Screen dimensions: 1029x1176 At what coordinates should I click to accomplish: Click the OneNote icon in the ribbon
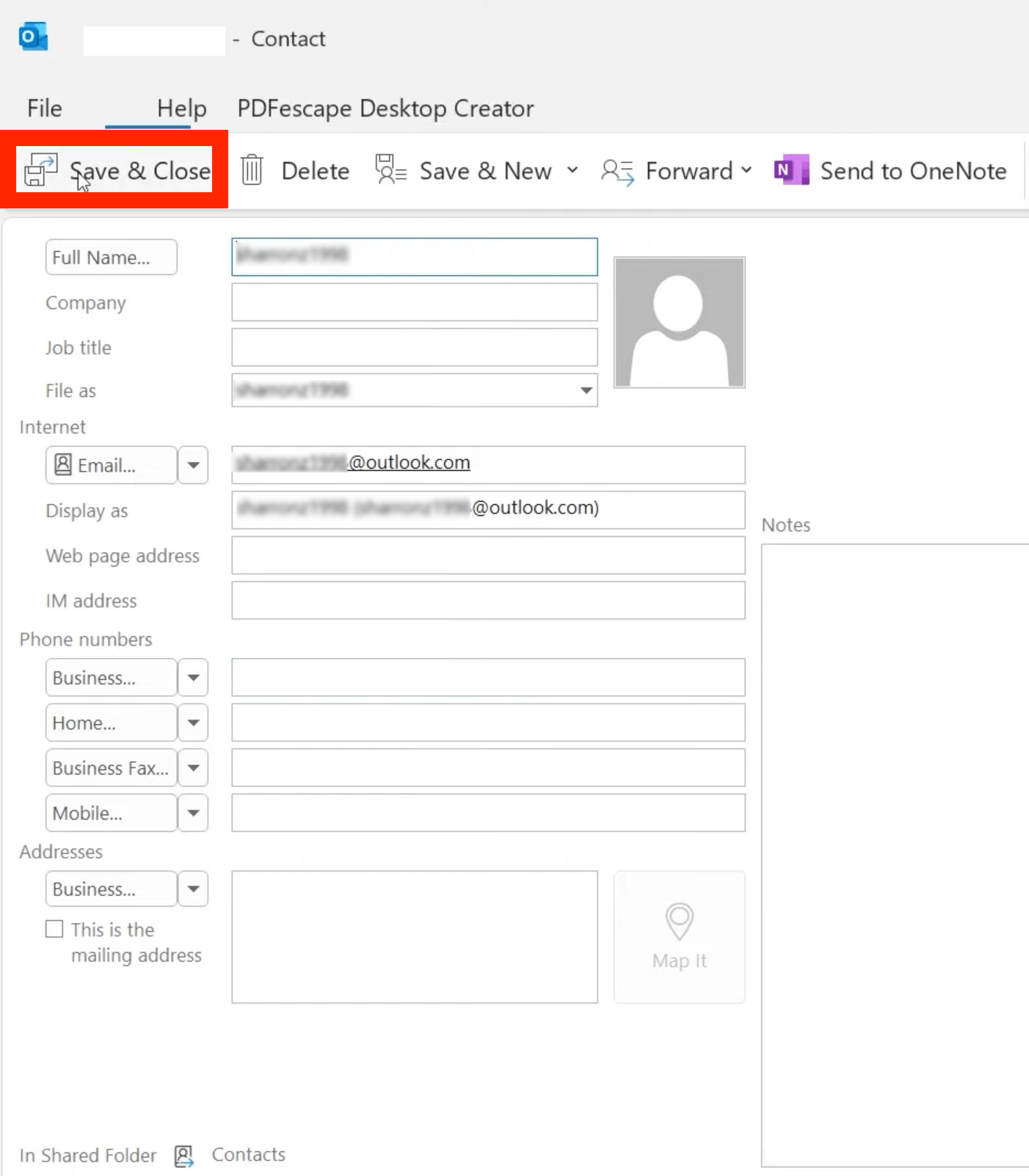[791, 169]
